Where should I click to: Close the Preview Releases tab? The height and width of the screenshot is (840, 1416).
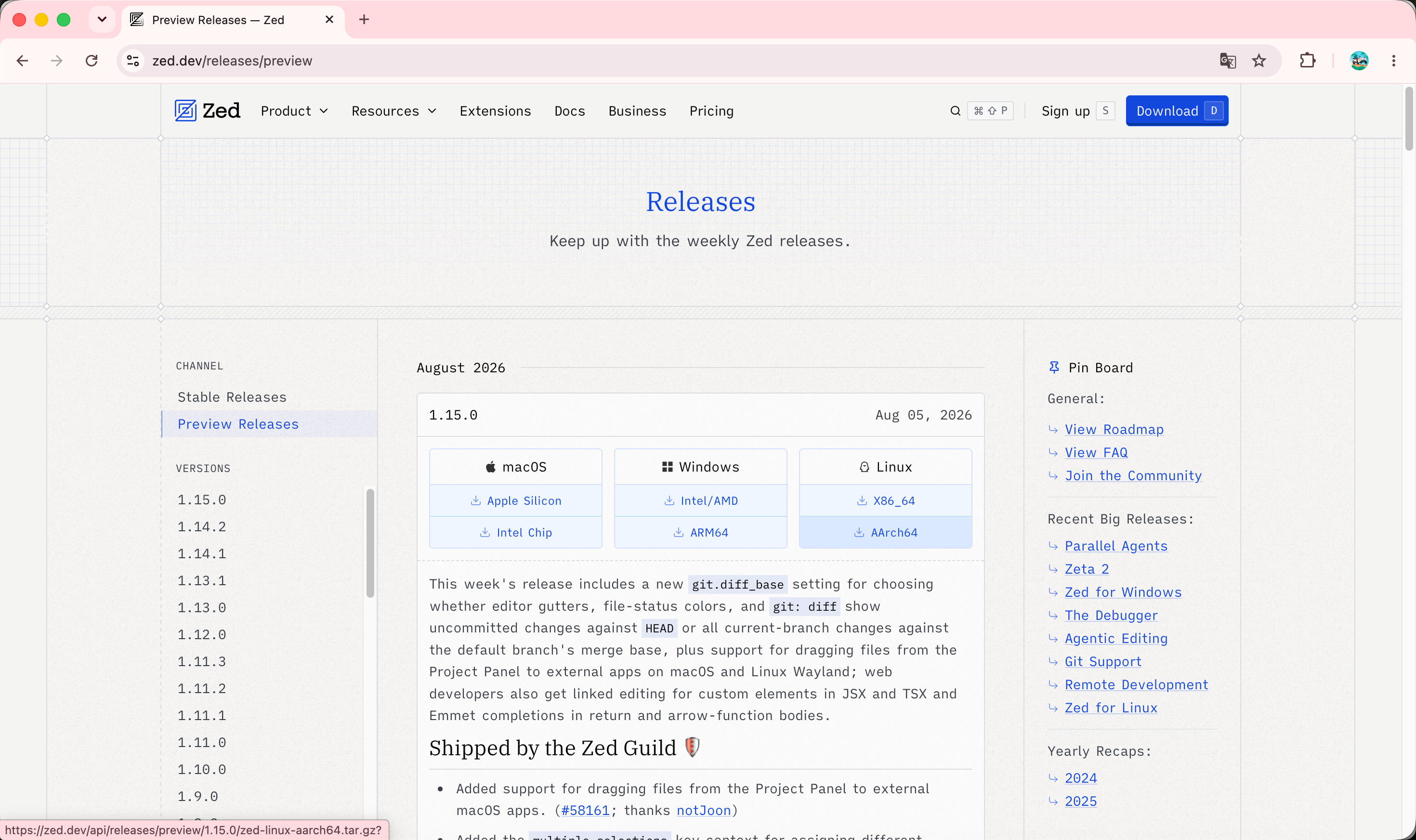329,20
